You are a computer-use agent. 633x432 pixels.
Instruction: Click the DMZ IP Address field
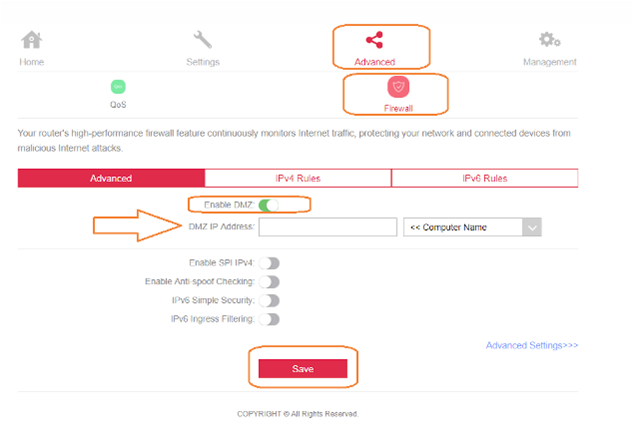pos(328,227)
